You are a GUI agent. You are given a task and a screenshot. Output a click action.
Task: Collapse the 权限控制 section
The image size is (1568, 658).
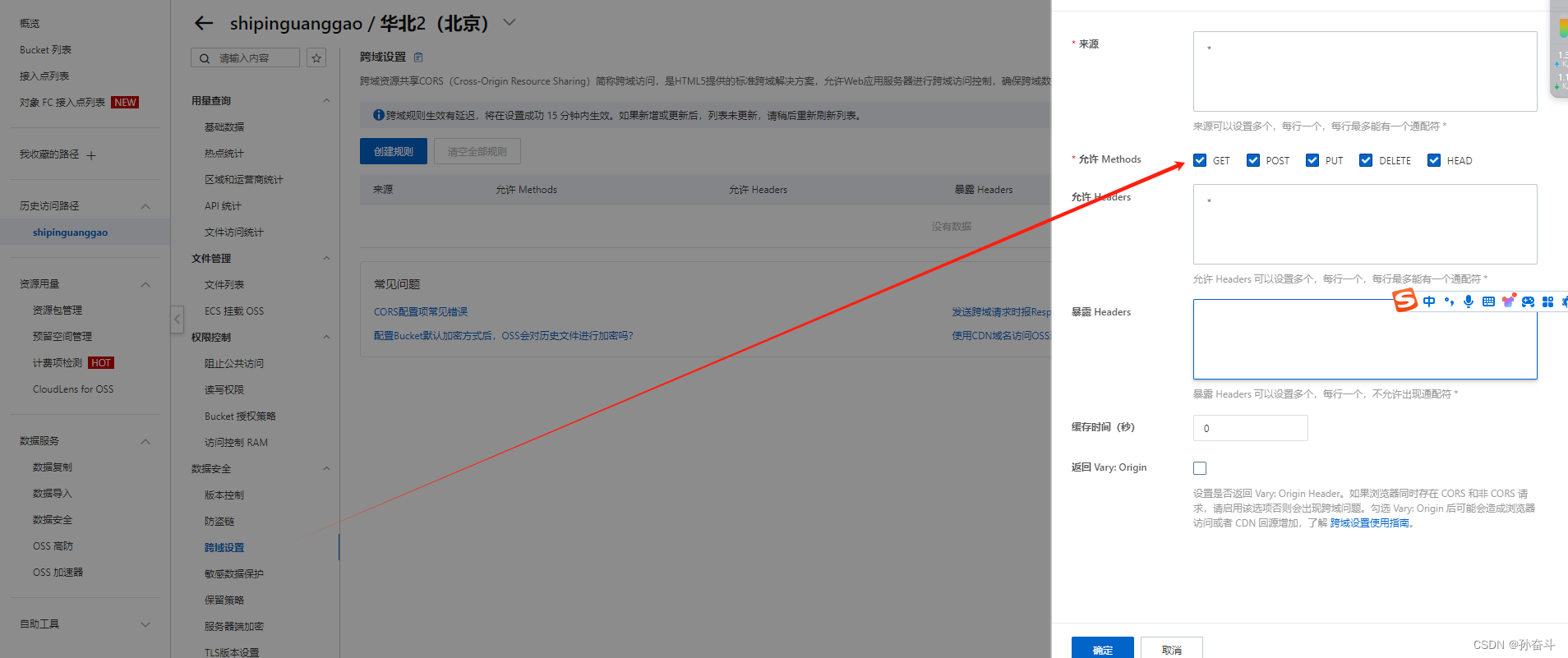click(x=326, y=338)
